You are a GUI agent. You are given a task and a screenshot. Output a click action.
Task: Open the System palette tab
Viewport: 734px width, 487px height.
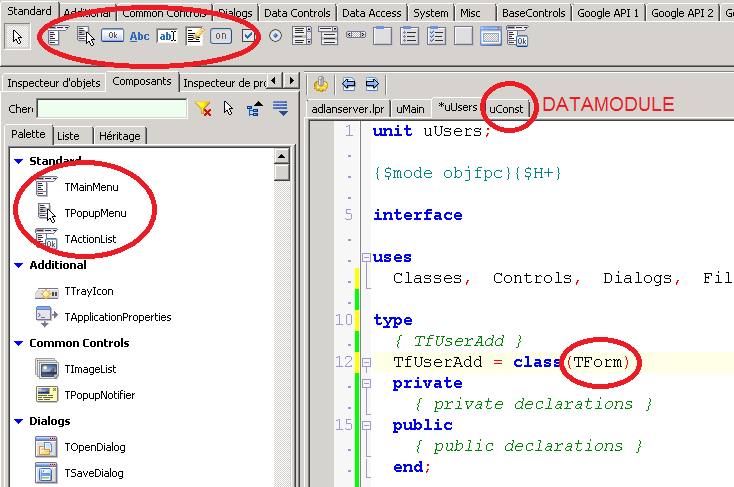pyautogui.click(x=431, y=13)
